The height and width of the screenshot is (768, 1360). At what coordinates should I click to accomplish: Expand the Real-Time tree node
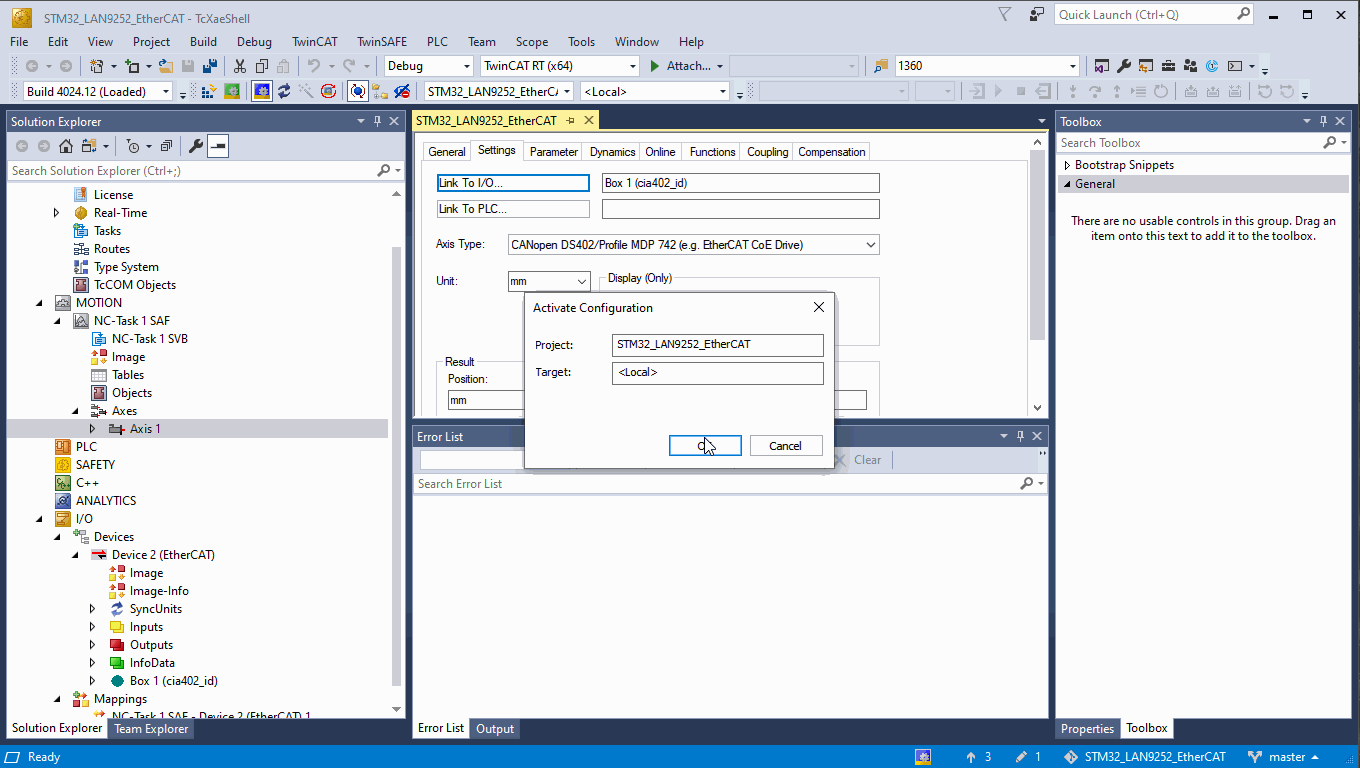[56, 213]
